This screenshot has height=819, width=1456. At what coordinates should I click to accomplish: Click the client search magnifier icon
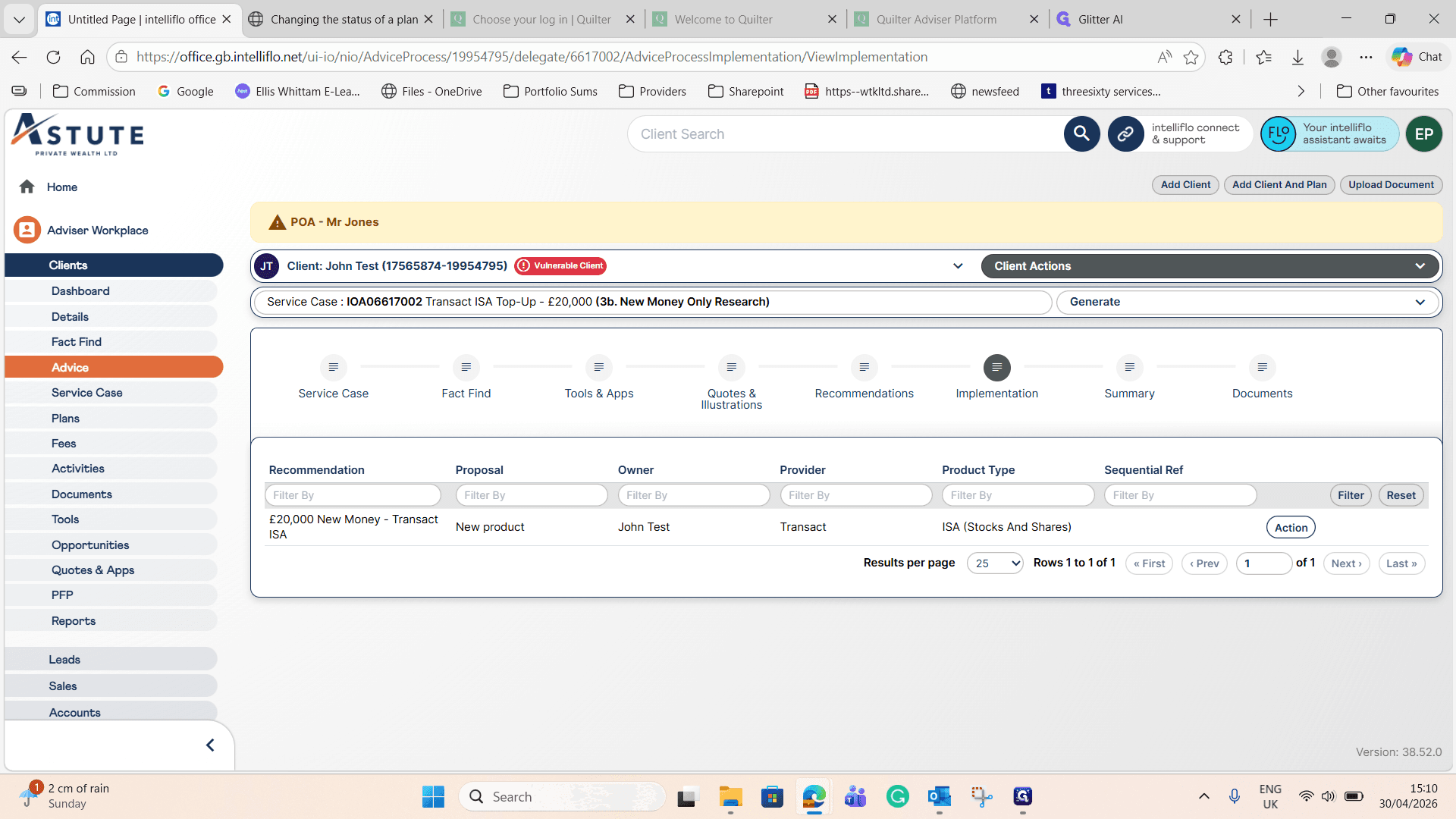click(1081, 134)
